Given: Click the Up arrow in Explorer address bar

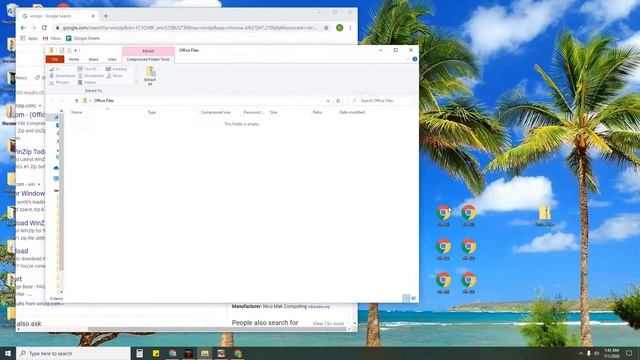Looking at the screenshot, I should (x=76, y=100).
